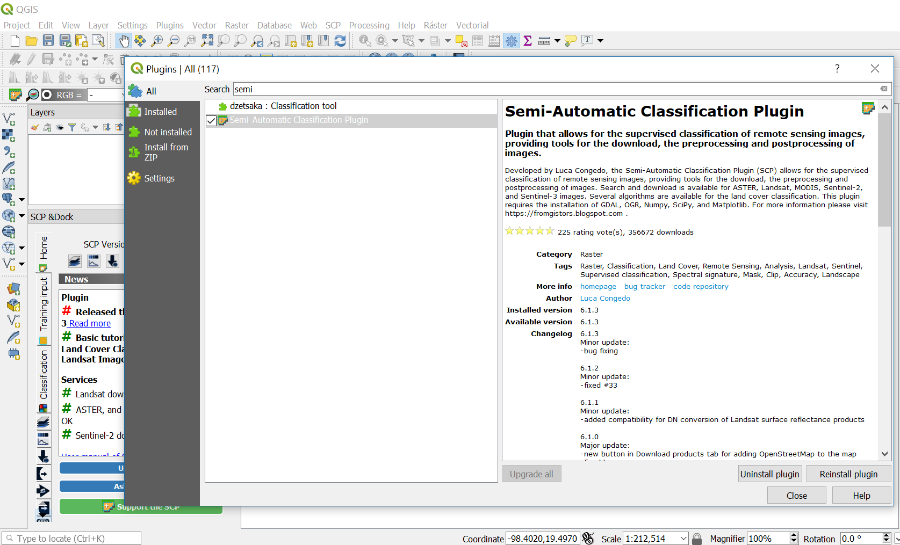Switch to the Installed plugins tab
This screenshot has height=545, width=900.
(x=162, y=112)
